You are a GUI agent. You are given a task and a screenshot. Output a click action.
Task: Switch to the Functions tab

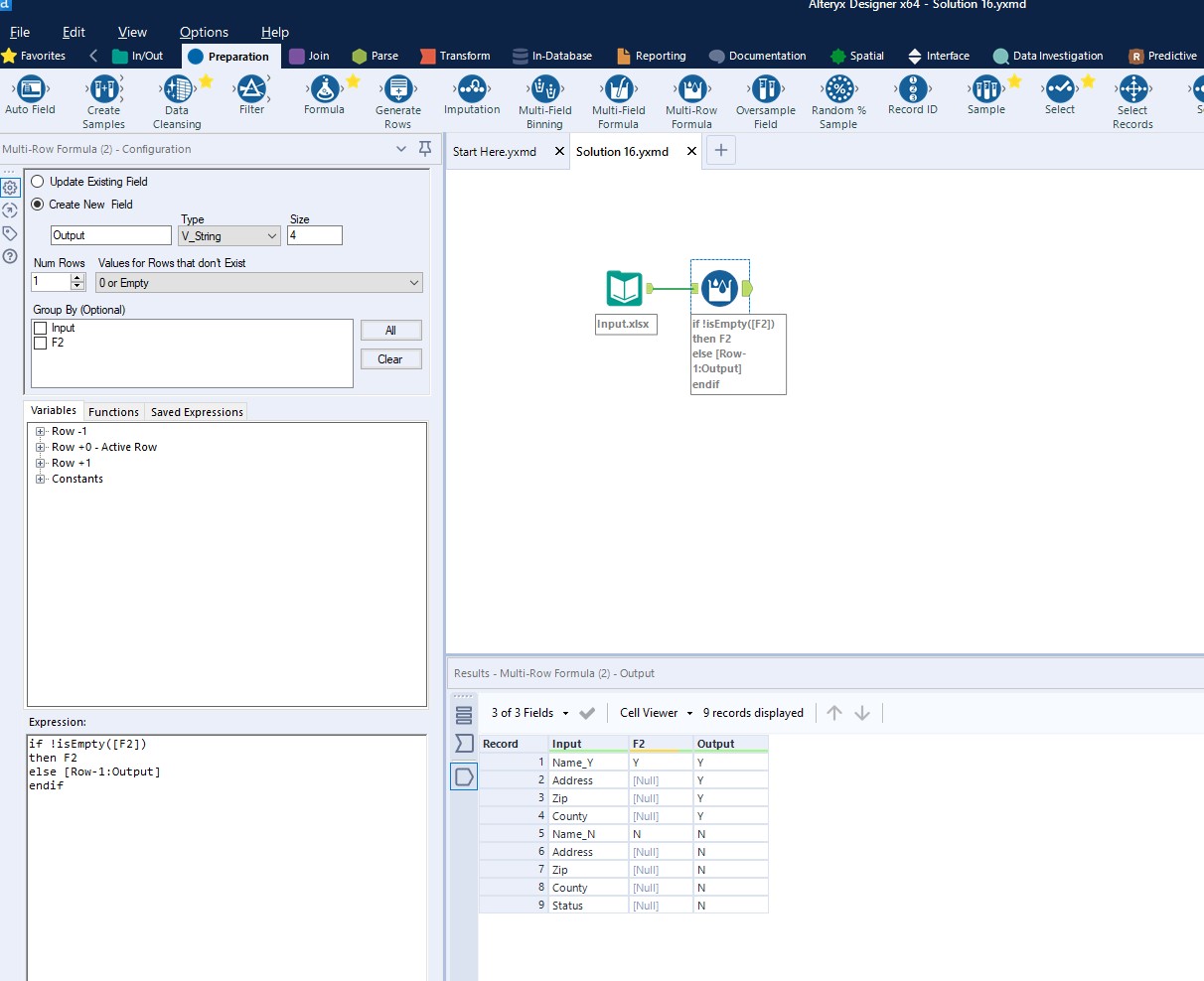(113, 412)
